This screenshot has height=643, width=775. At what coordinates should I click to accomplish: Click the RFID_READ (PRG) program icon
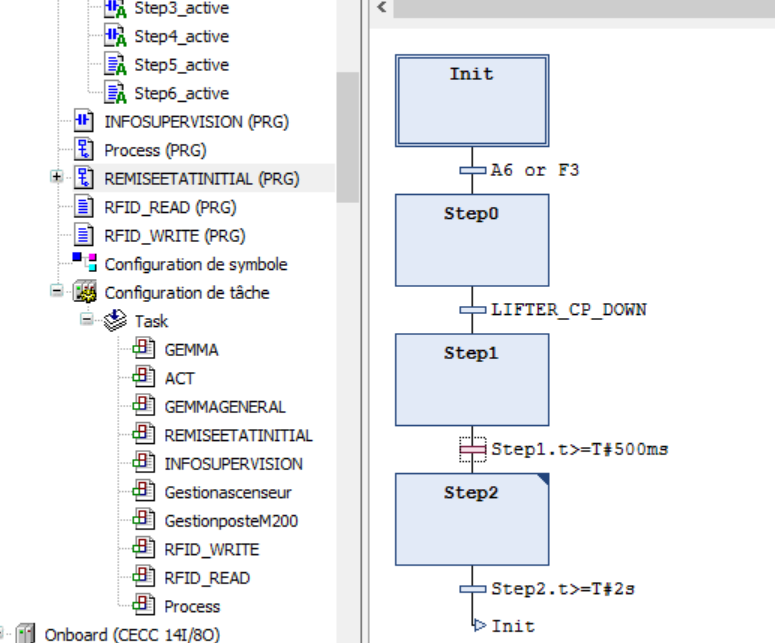[x=87, y=208]
